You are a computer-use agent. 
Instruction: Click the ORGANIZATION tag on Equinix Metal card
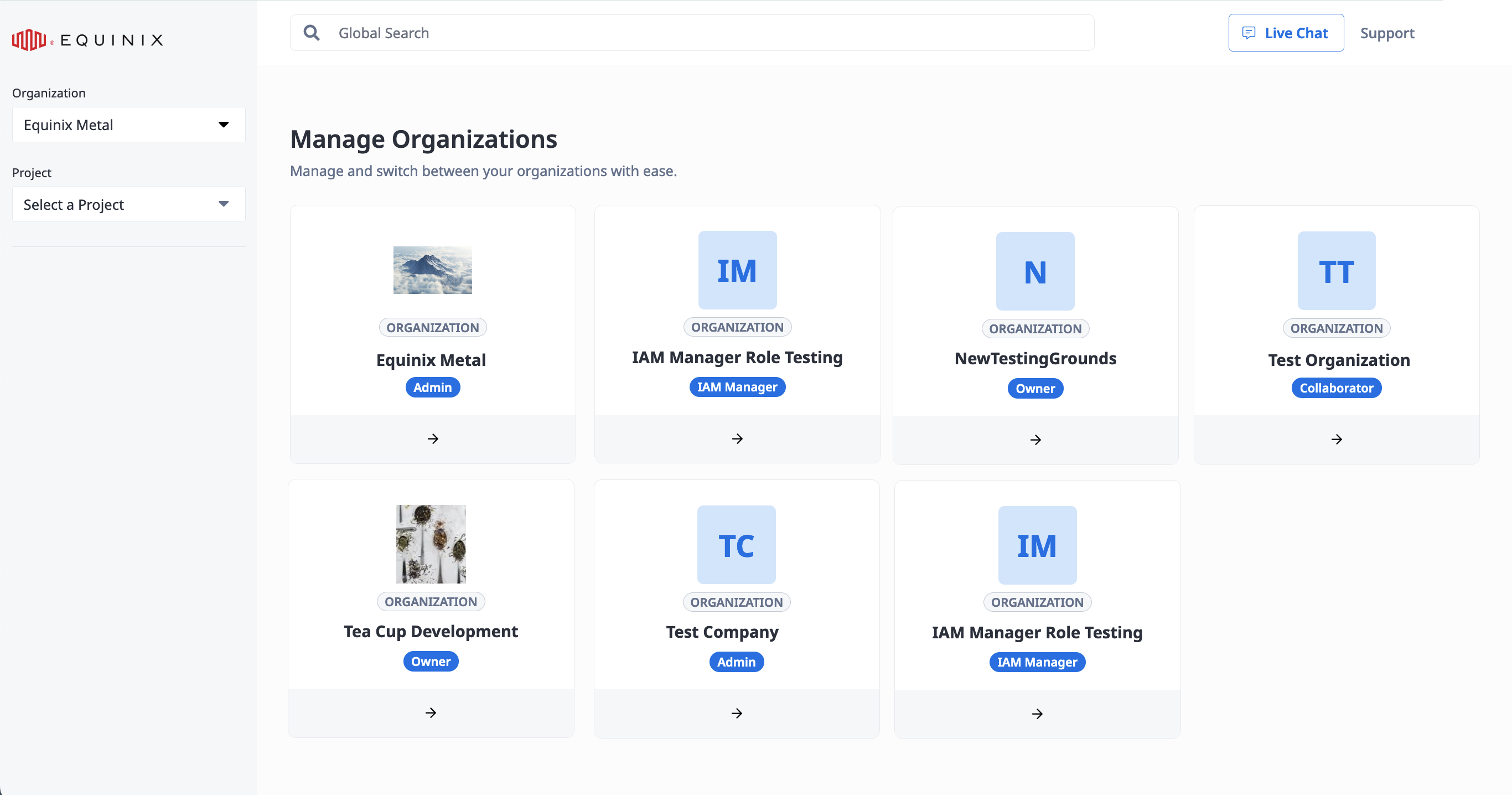click(433, 328)
